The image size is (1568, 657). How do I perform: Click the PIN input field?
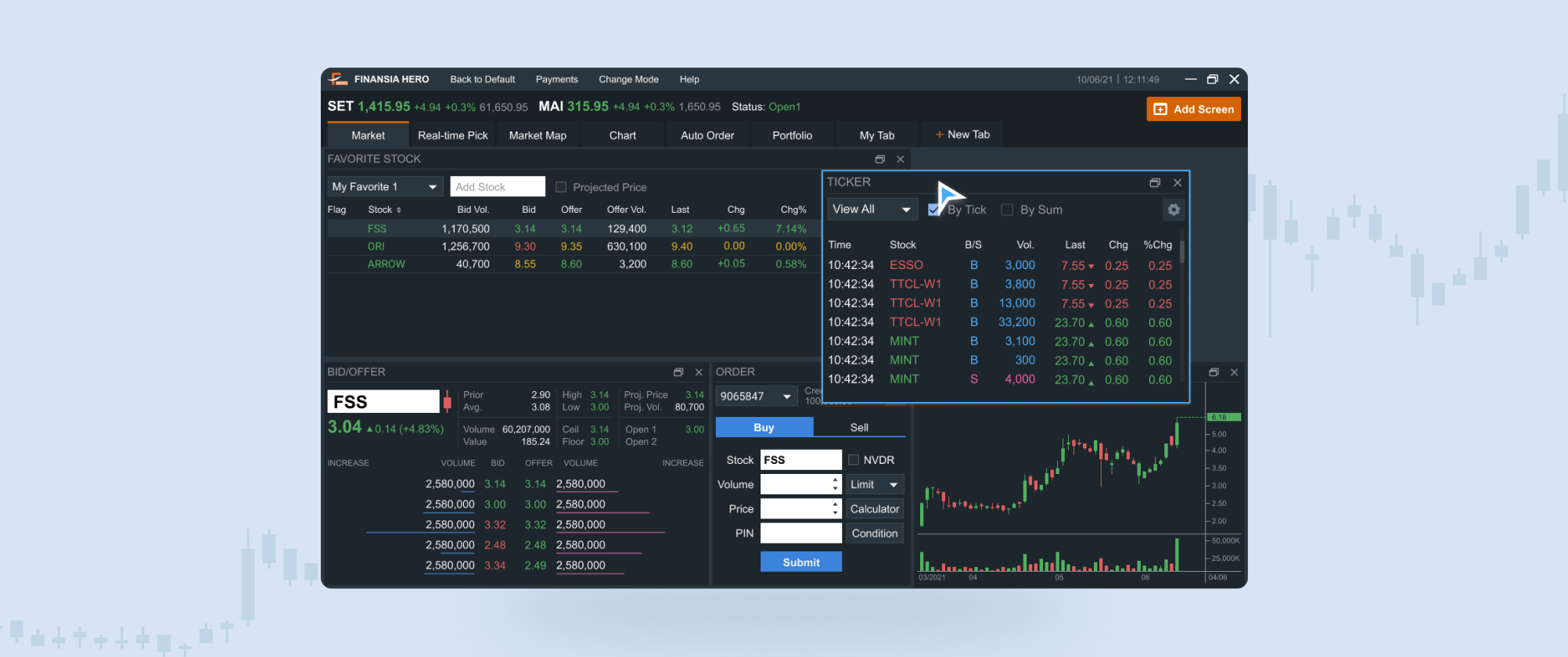(800, 533)
